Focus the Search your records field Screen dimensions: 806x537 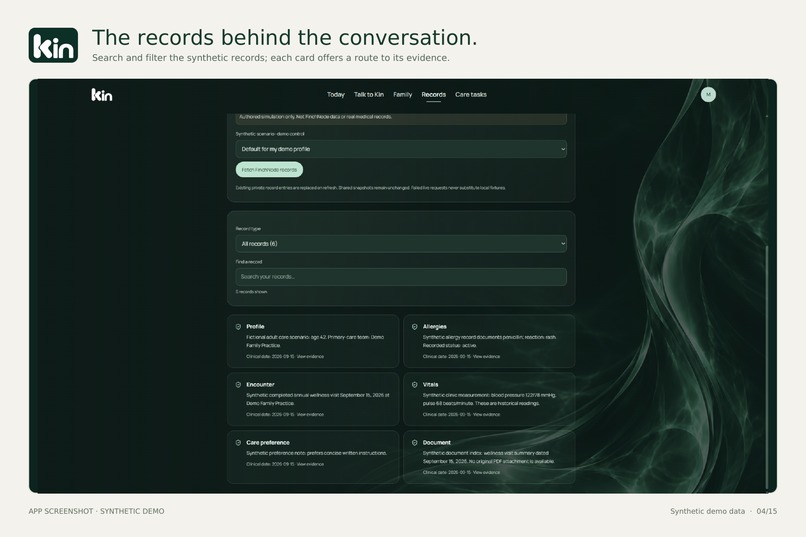pyautogui.click(x=401, y=276)
